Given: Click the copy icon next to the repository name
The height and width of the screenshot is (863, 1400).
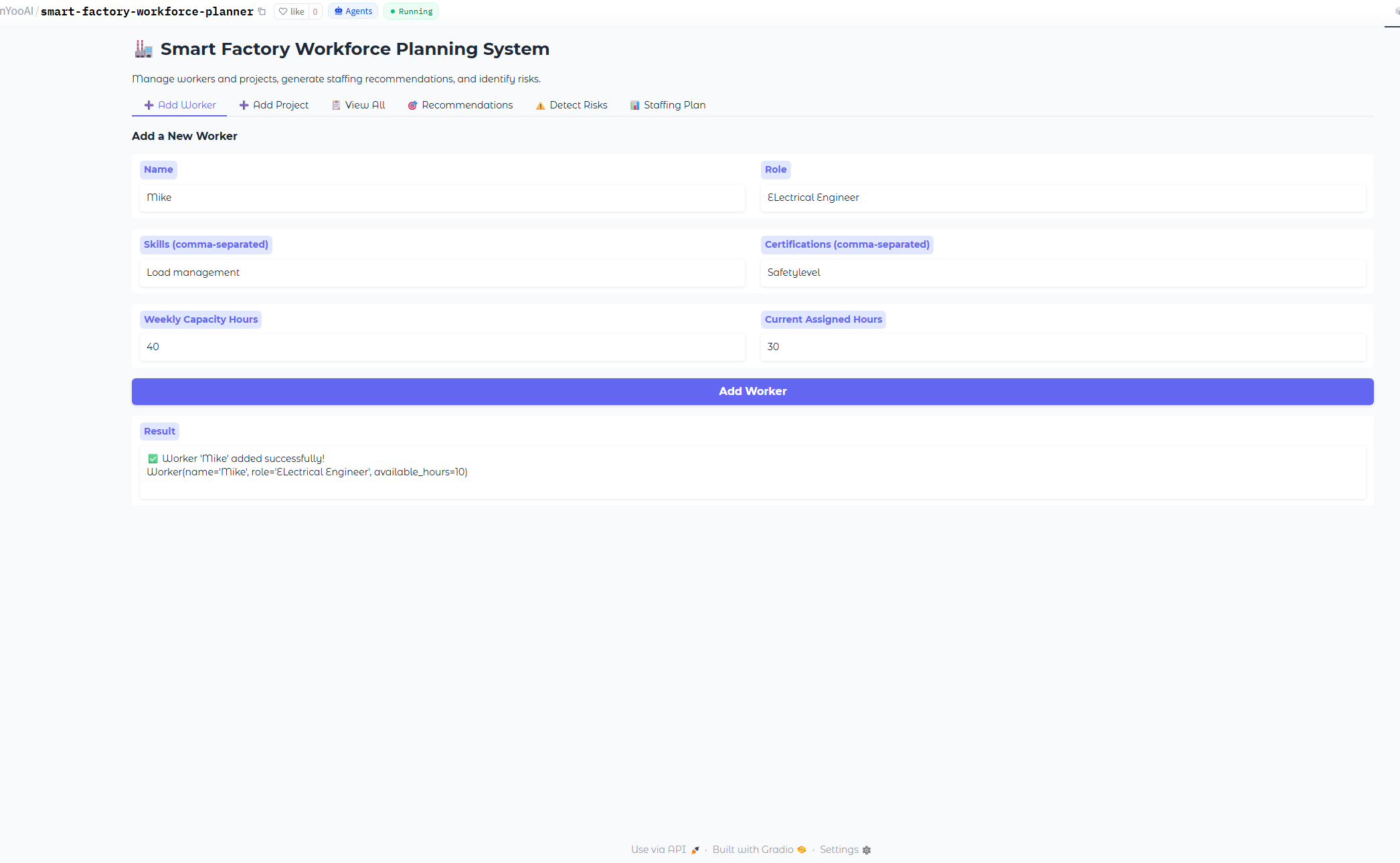Looking at the screenshot, I should point(262,11).
